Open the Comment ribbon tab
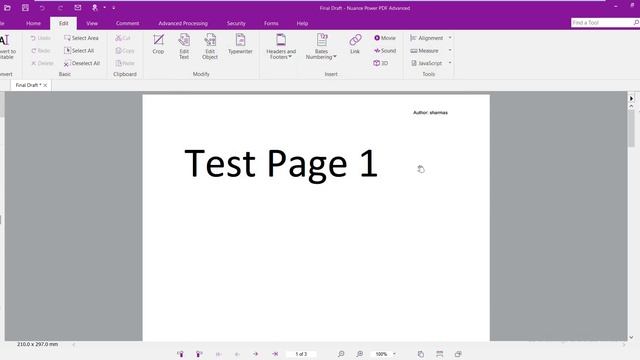The image size is (640, 360). click(127, 23)
